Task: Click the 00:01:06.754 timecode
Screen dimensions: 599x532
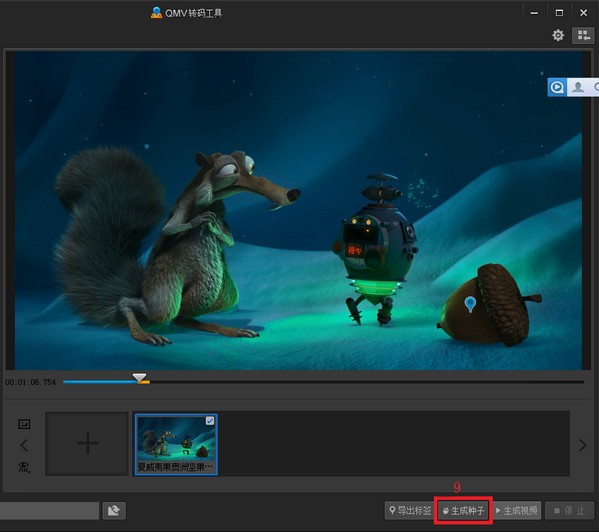Action: pyautogui.click(x=31, y=382)
